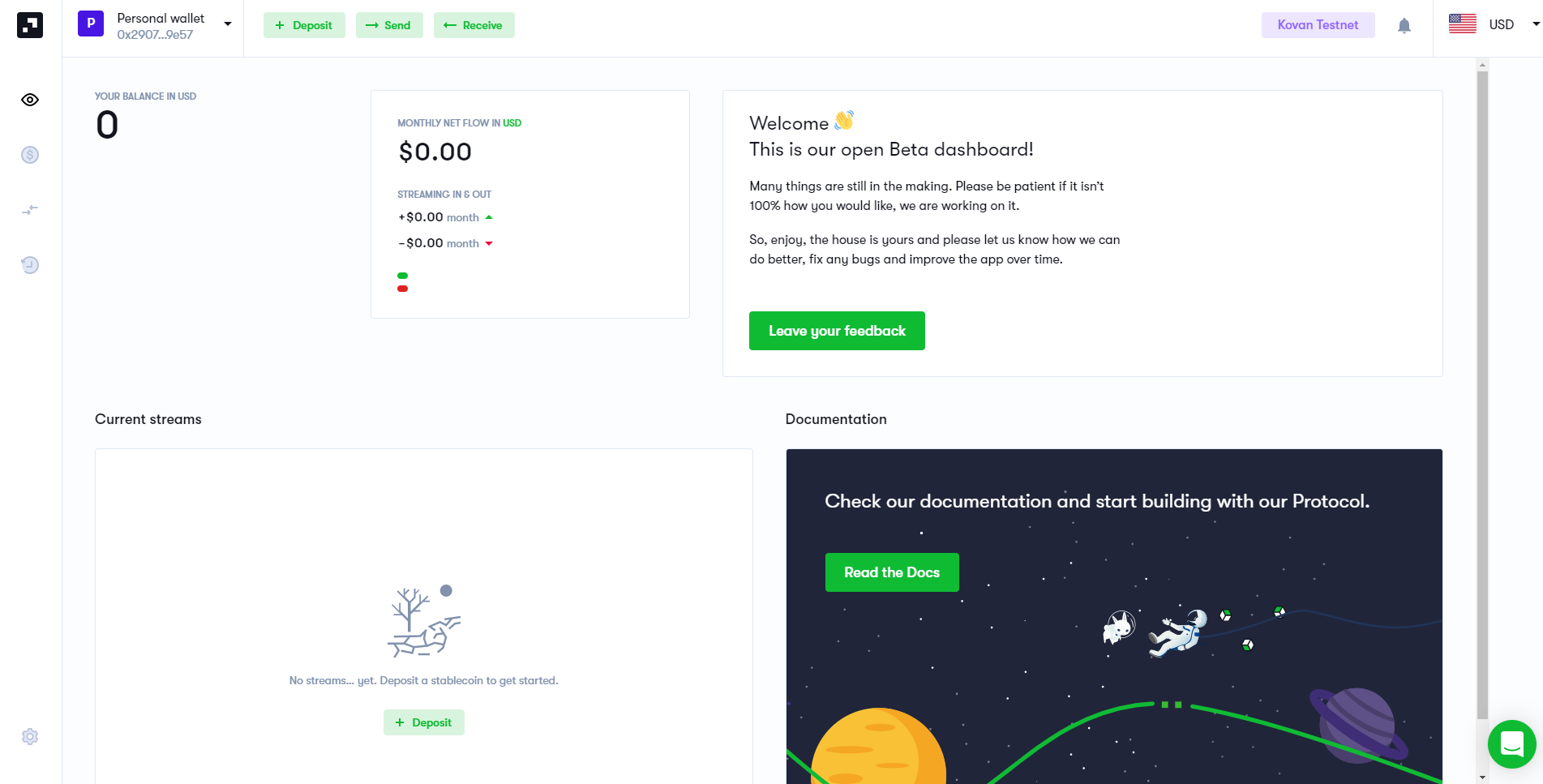Click Deposit under the empty streams list
Screen dimensions: 1543x784
pos(423,722)
